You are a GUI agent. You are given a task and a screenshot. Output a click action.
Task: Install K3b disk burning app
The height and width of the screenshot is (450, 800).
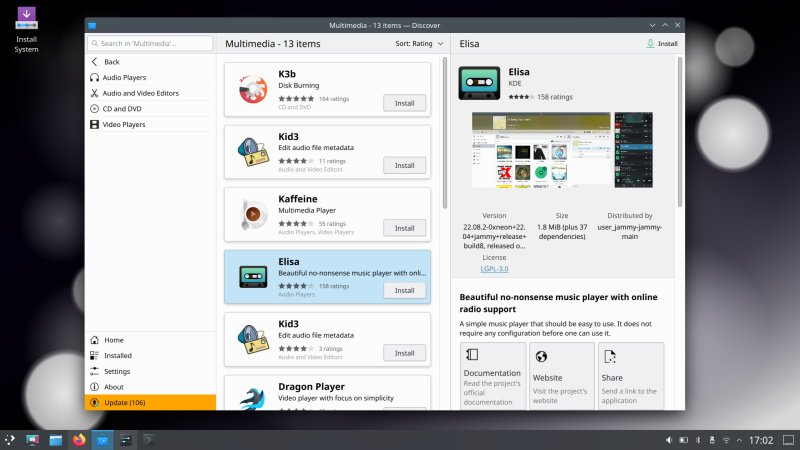pyautogui.click(x=405, y=103)
